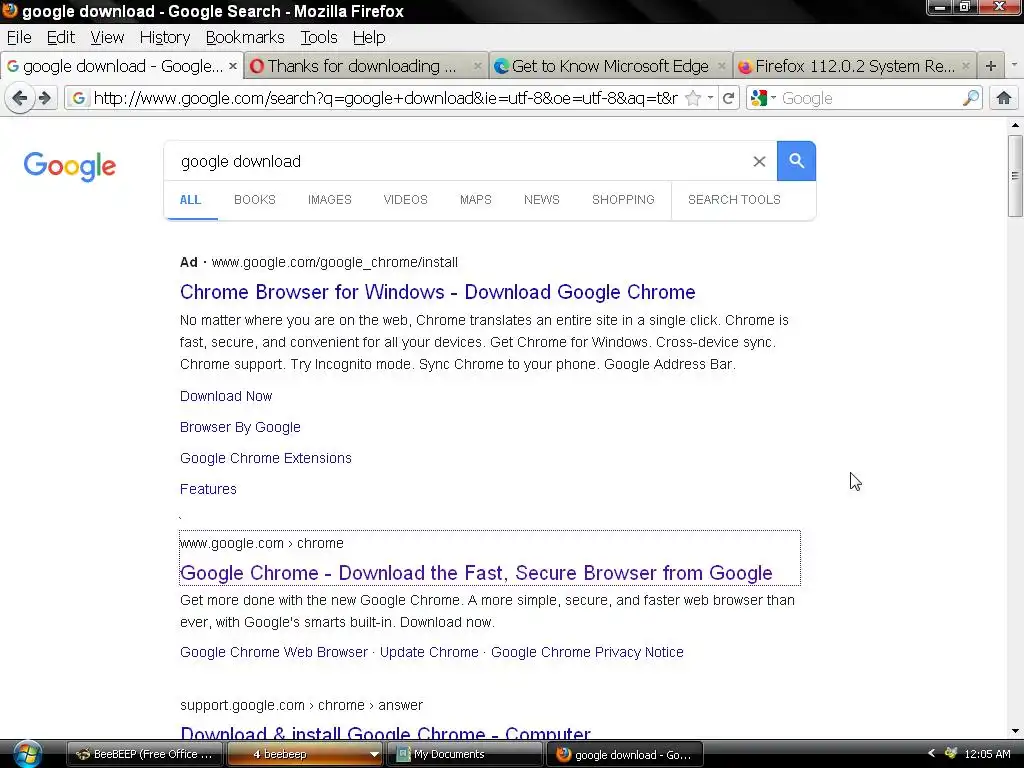Open SEARCH TOOLS options
The height and width of the screenshot is (768, 1024).
click(x=734, y=200)
